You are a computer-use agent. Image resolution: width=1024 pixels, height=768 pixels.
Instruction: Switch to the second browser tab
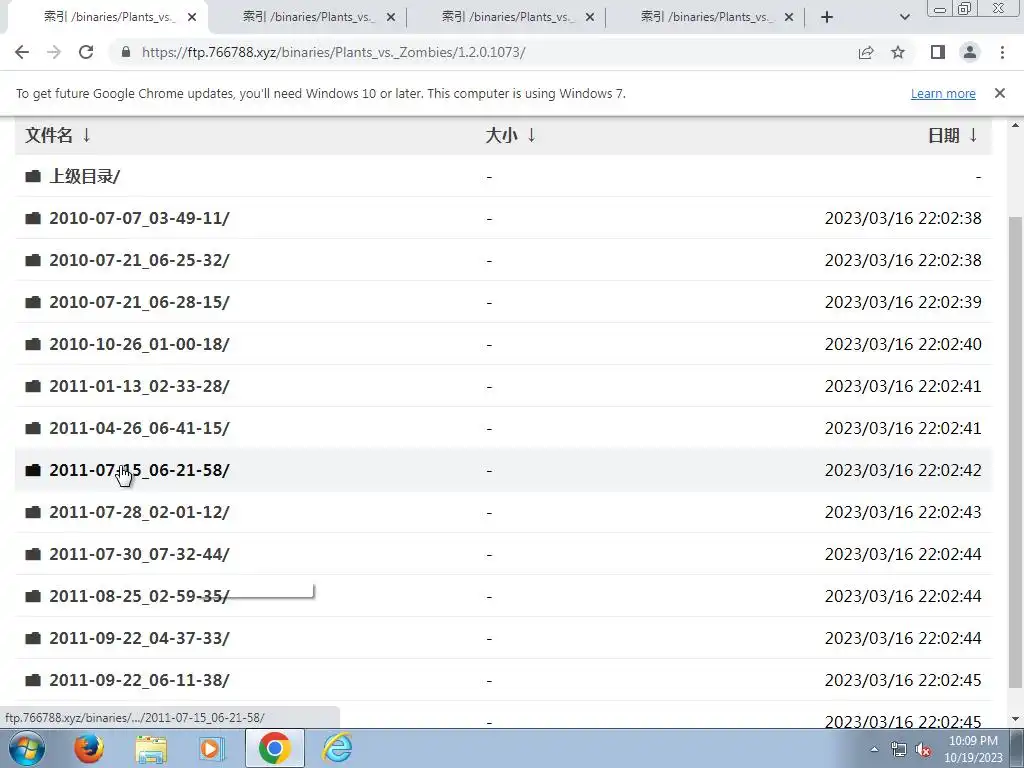pyautogui.click(x=308, y=18)
